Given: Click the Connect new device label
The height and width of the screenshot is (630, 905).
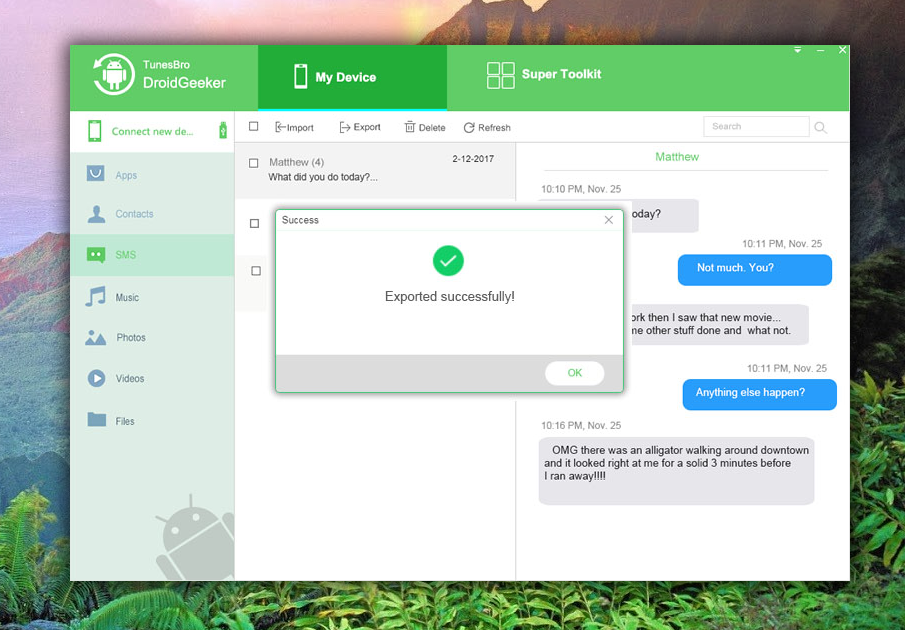Looking at the screenshot, I should click(x=152, y=132).
